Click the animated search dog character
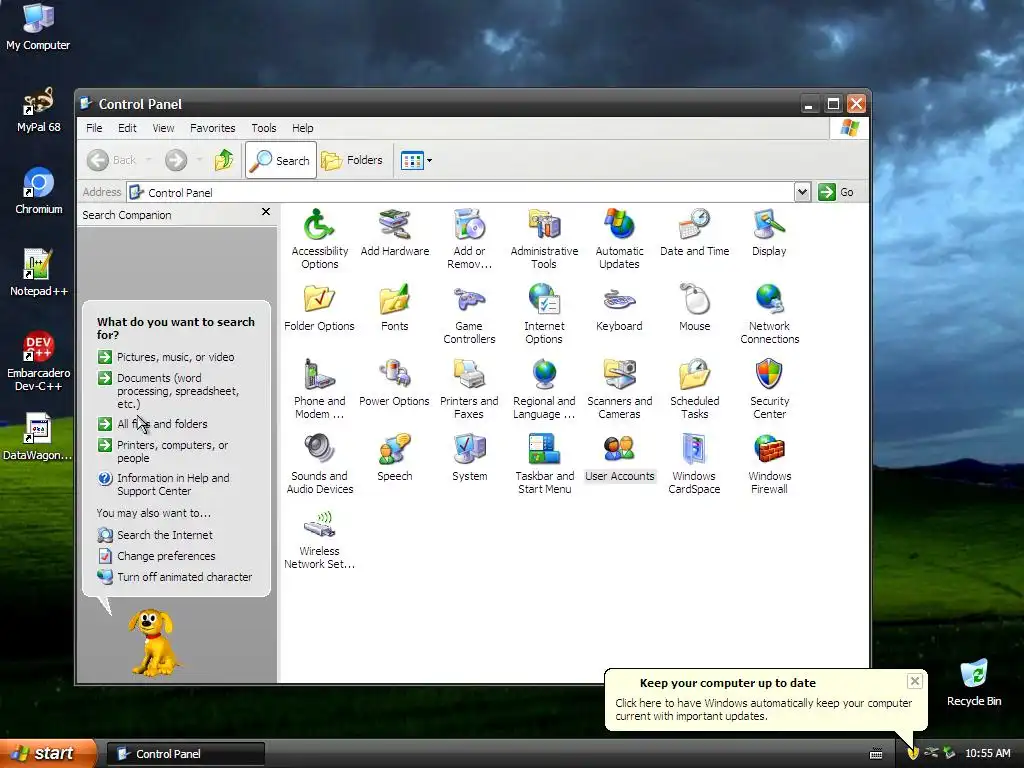1024x768 pixels. click(x=152, y=643)
